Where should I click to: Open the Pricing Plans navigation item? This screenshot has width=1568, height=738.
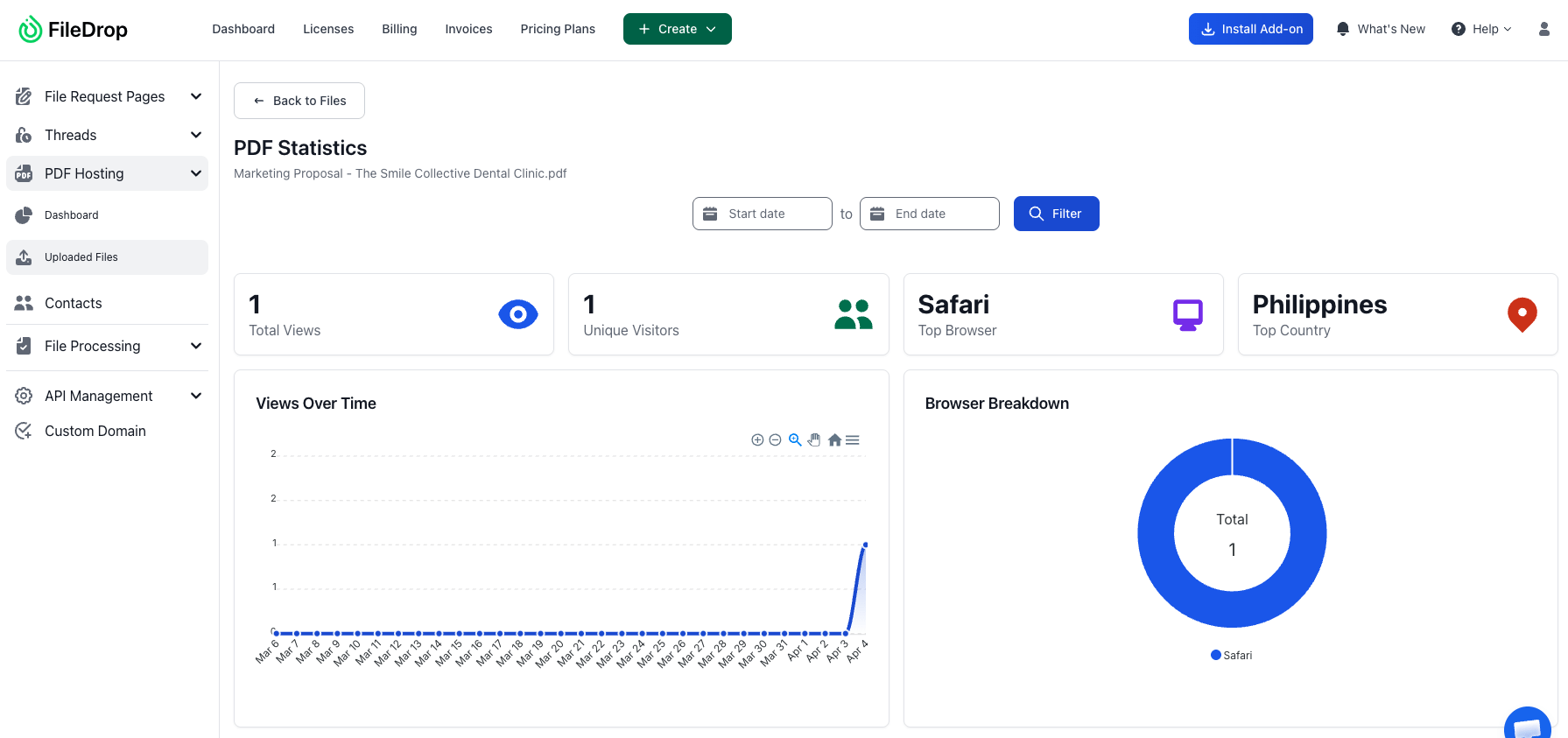click(x=558, y=29)
